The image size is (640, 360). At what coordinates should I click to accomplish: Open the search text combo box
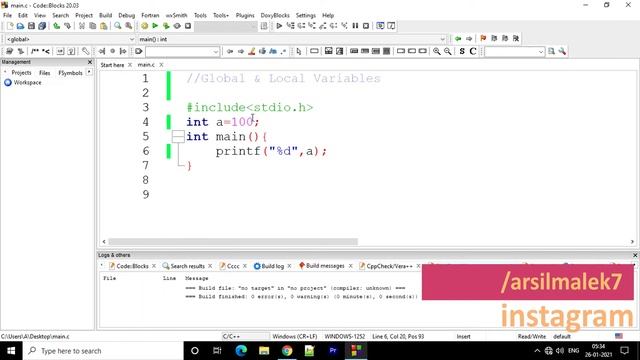pos(182,51)
